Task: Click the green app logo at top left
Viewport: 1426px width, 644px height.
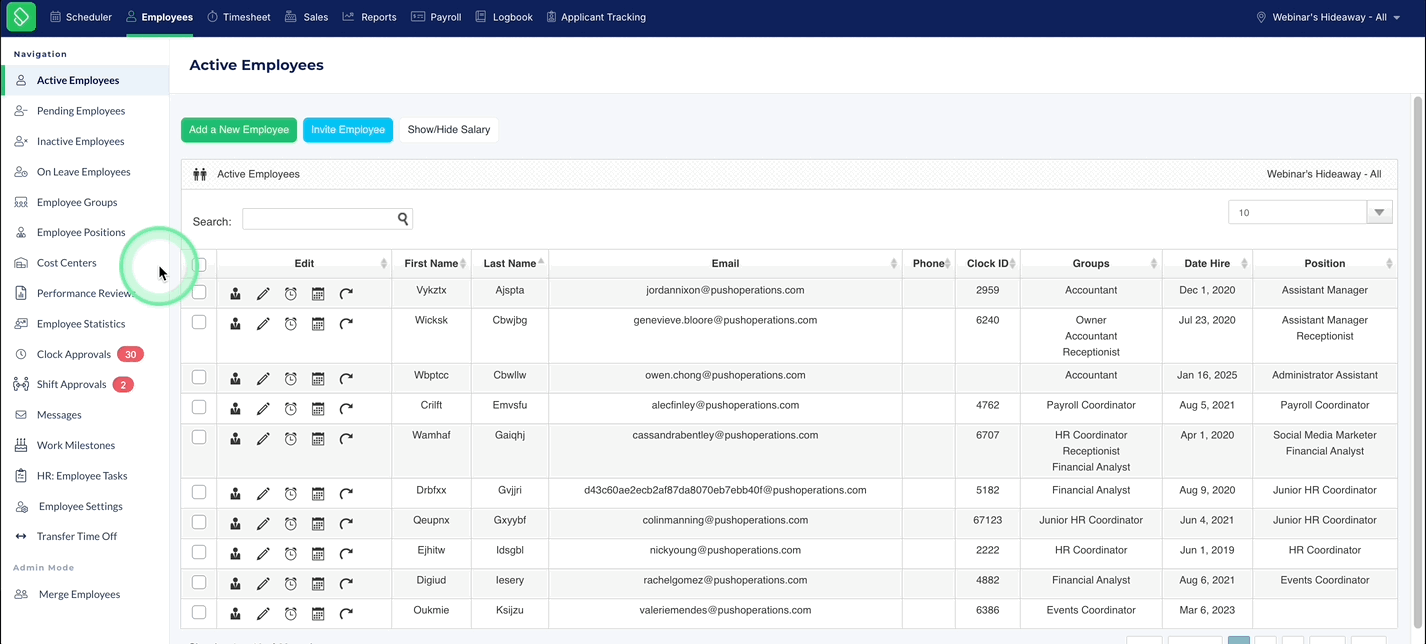Action: (x=21, y=17)
